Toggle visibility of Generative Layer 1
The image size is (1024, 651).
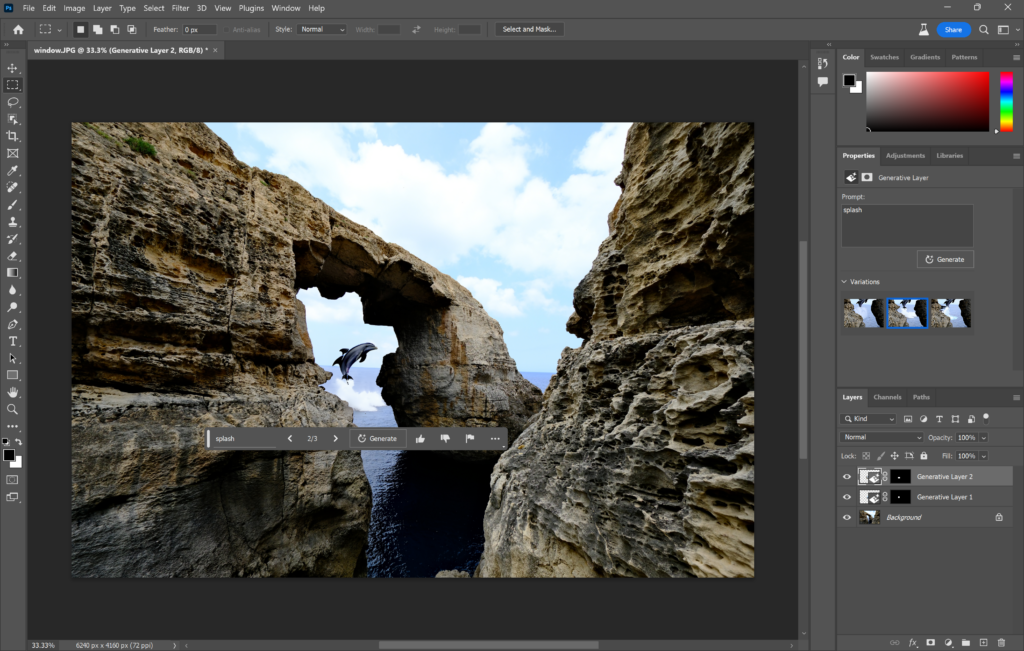pos(846,497)
